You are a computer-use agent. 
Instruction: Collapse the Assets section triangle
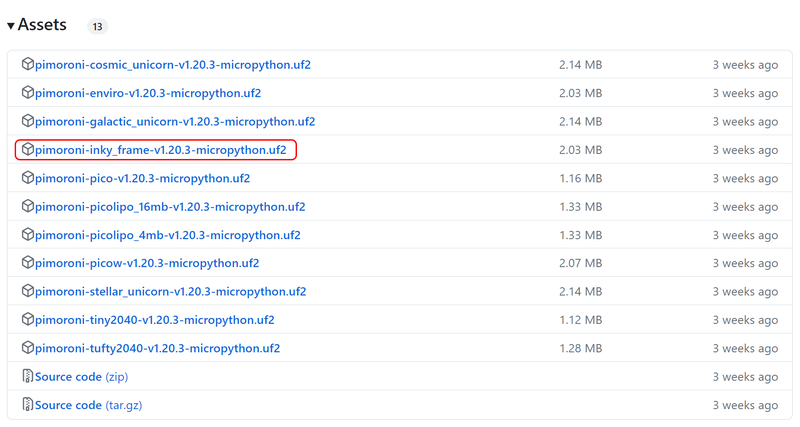click(x=11, y=25)
